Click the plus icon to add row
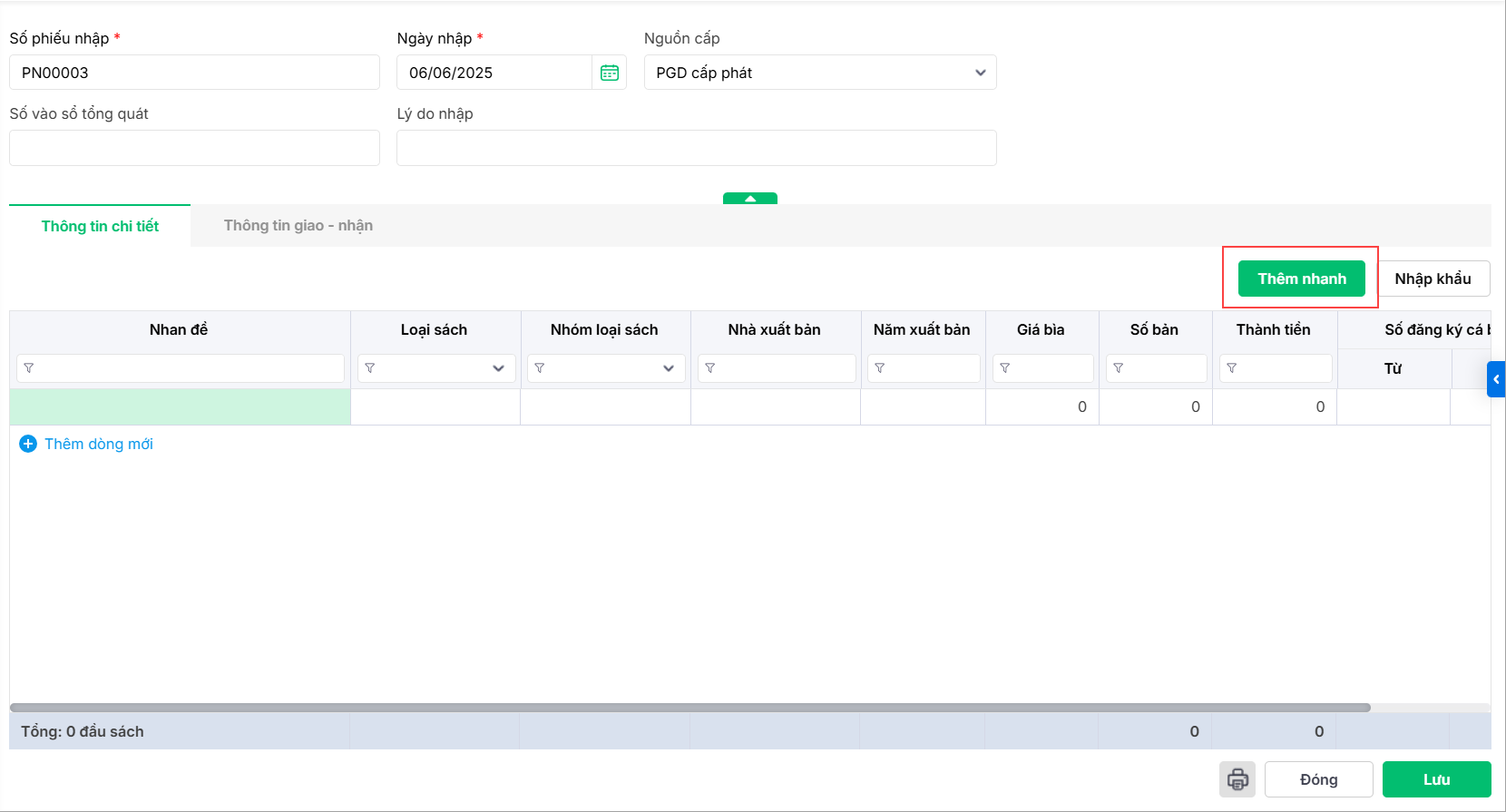The width and height of the screenshot is (1506, 812). [28, 444]
